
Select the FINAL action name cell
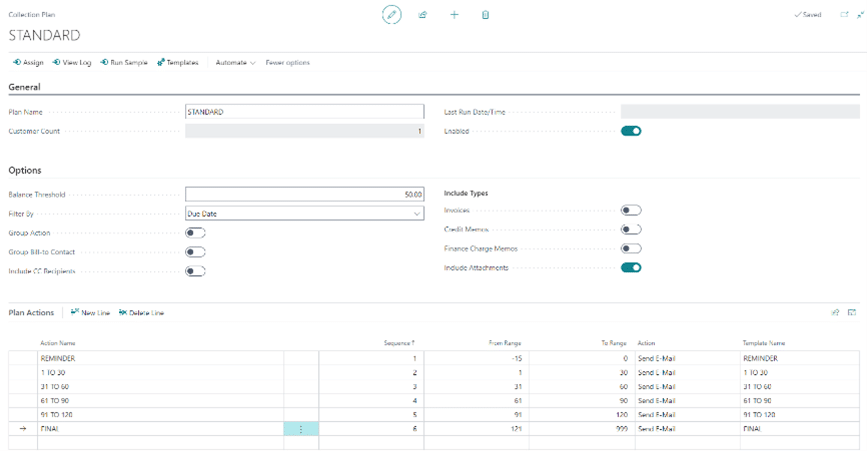pos(160,429)
